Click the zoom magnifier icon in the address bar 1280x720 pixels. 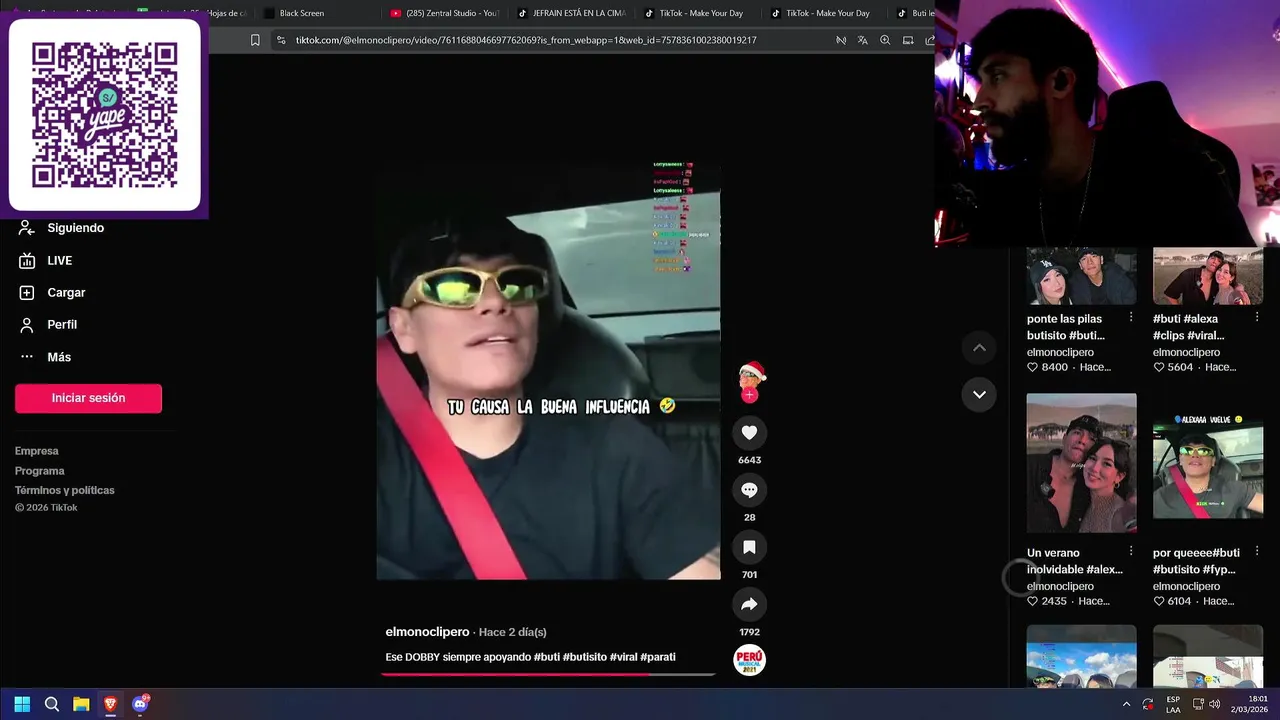[x=885, y=40]
